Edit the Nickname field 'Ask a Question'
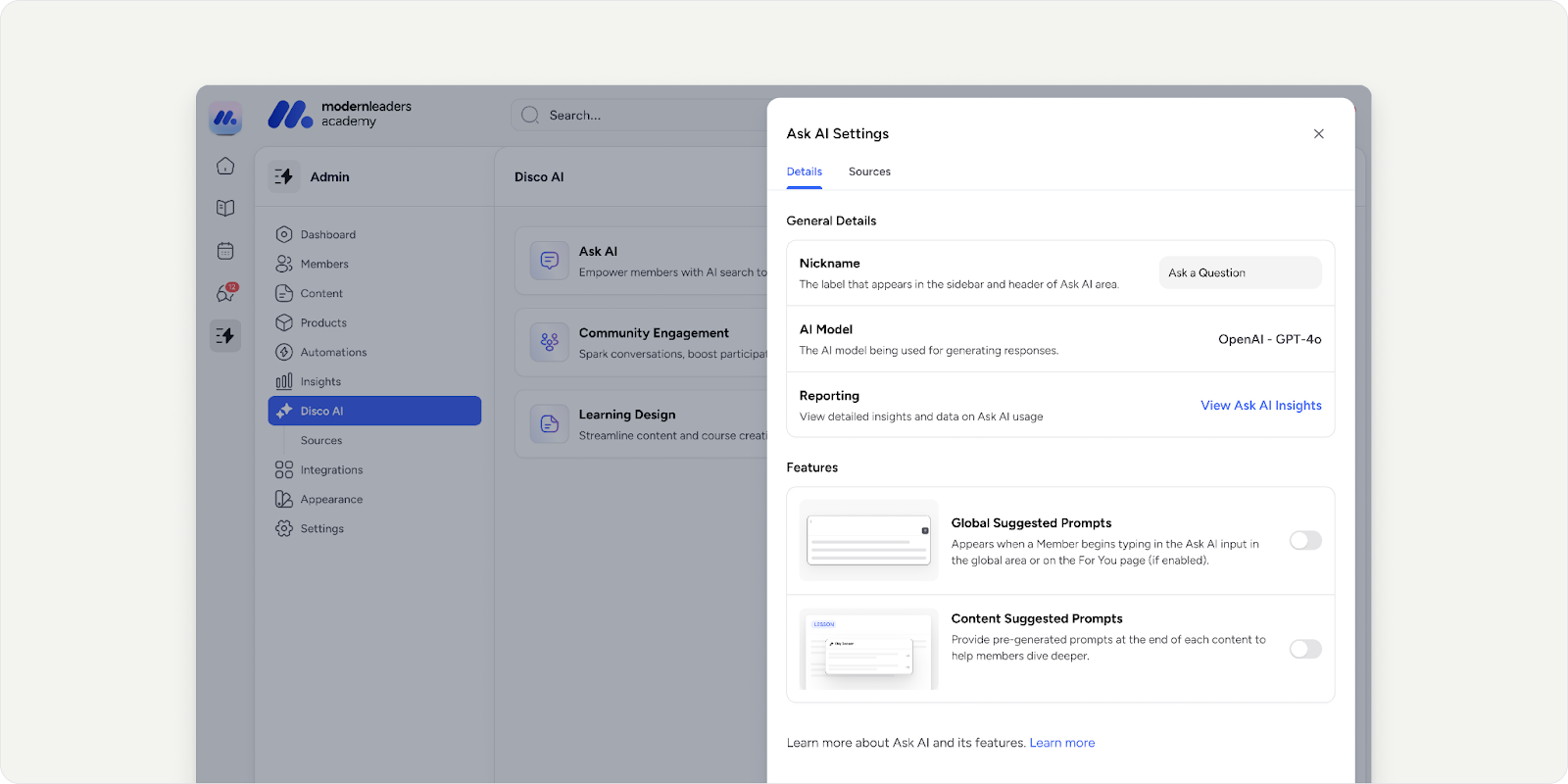1568x784 pixels. (1239, 272)
